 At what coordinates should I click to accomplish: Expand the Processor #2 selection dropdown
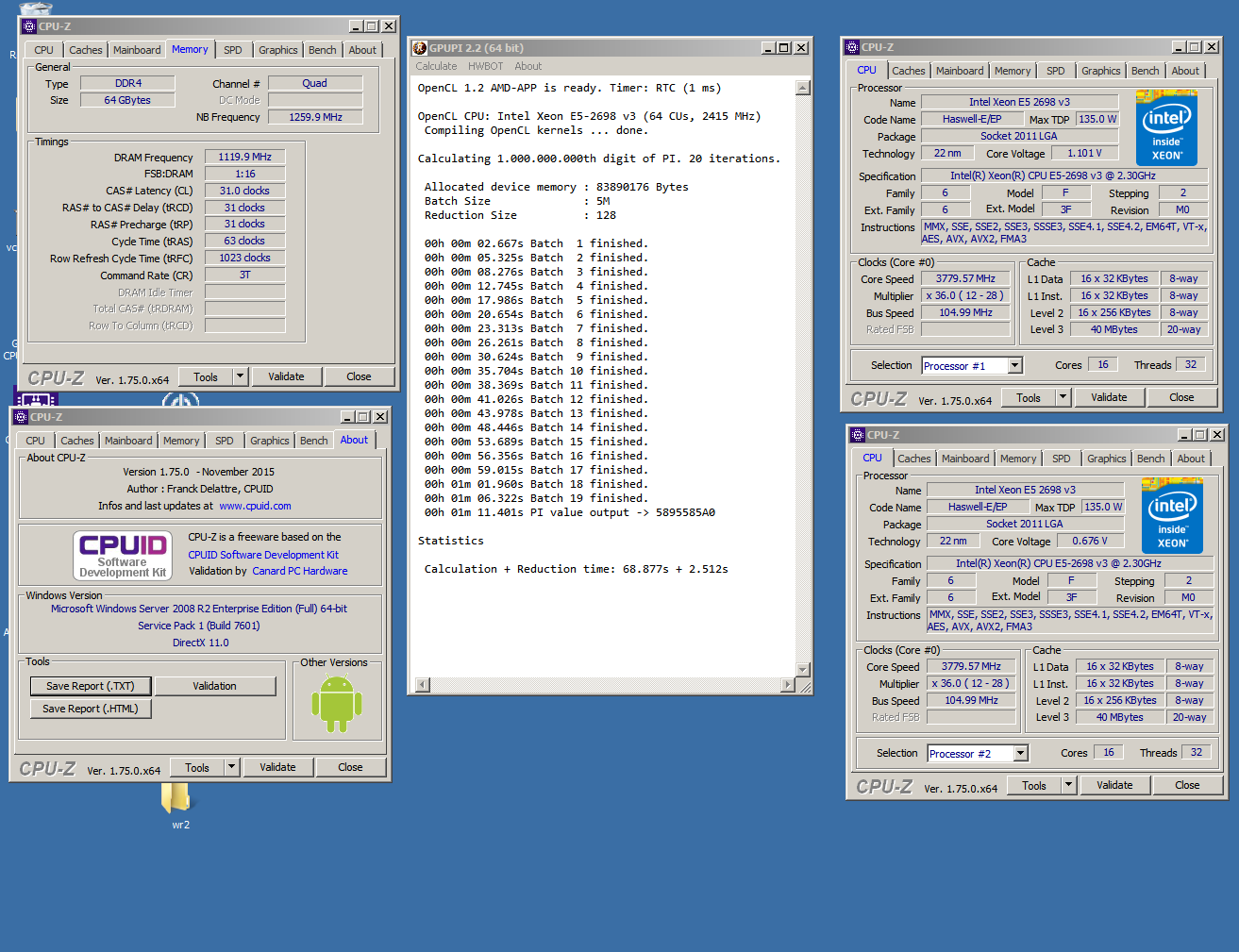coord(1021,754)
